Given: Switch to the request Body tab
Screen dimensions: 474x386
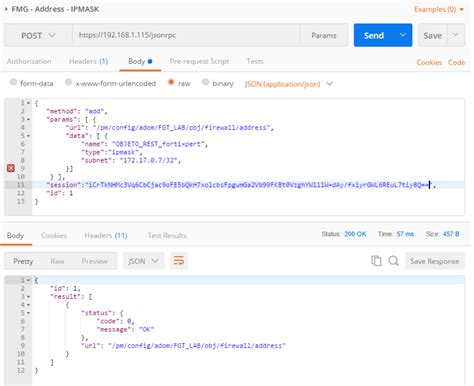Looking at the screenshot, I should click(140, 61).
